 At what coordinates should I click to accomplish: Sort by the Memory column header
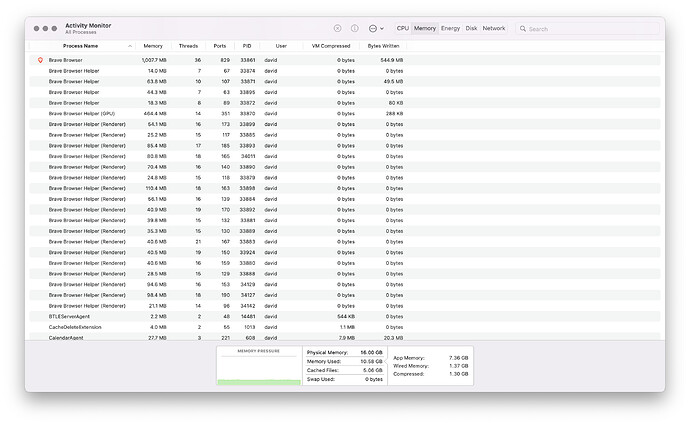pyautogui.click(x=153, y=46)
